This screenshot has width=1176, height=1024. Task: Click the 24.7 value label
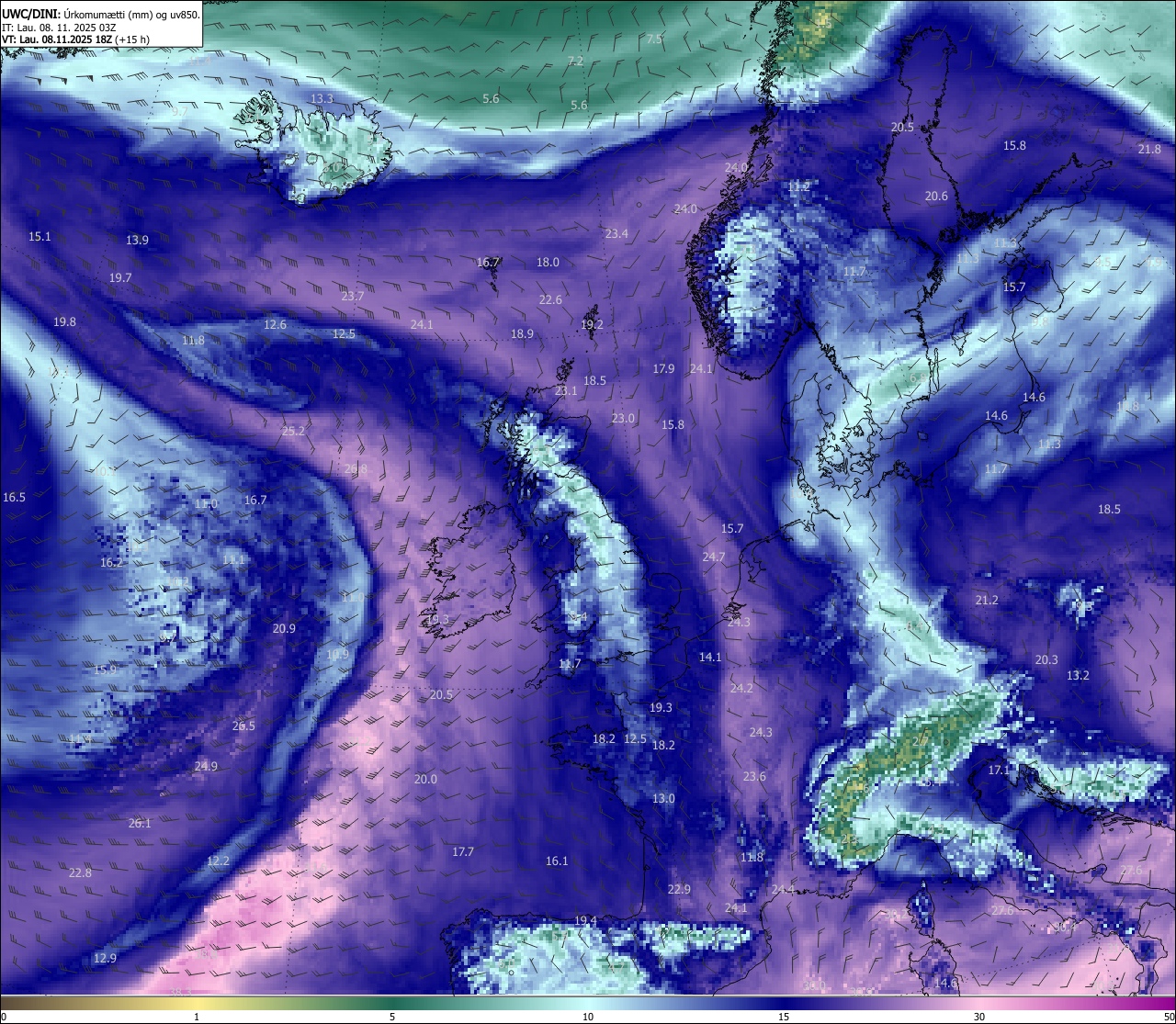(x=713, y=557)
